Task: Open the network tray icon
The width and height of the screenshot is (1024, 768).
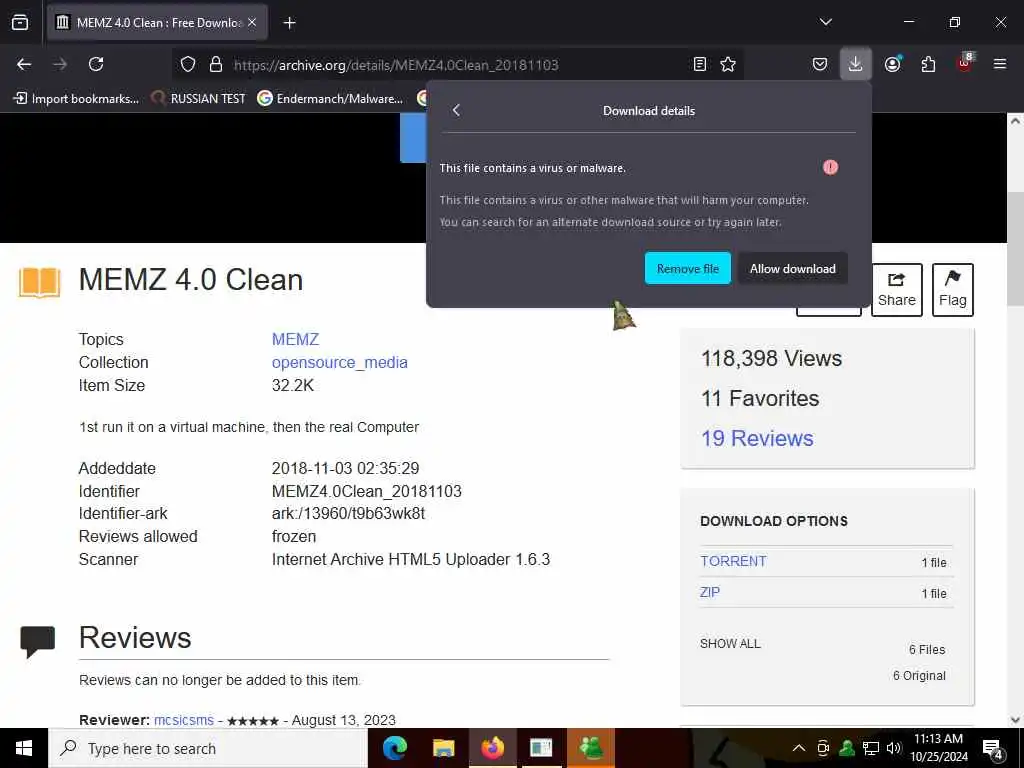Action: pos(871,748)
